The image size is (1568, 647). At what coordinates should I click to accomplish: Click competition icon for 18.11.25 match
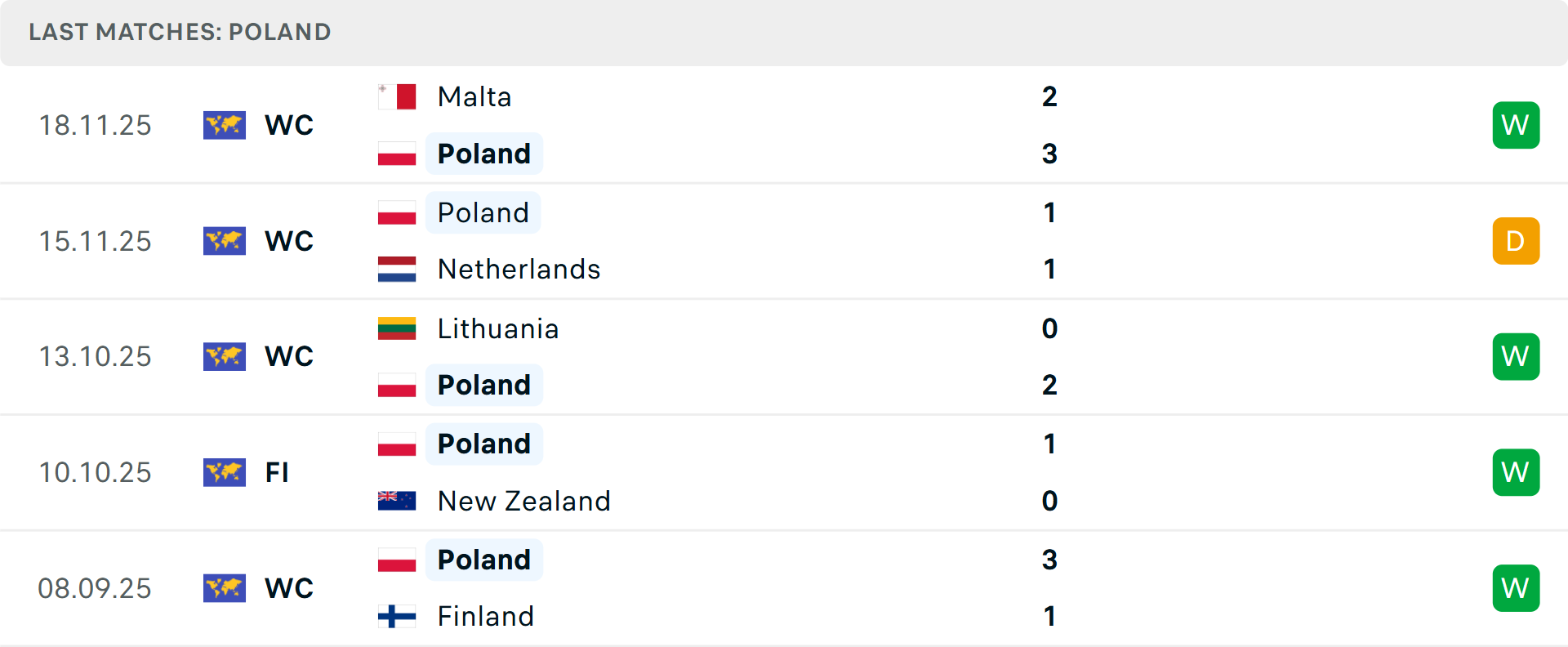(x=225, y=125)
